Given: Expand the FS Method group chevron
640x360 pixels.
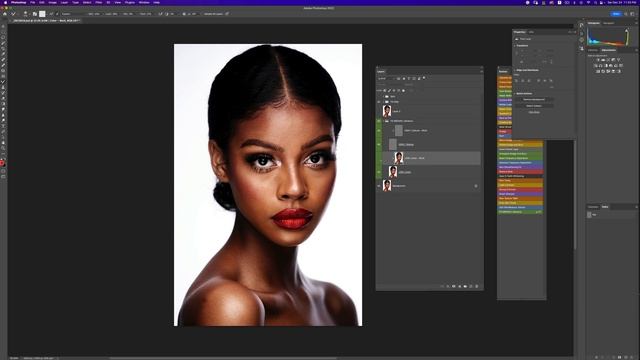Looking at the screenshot, I should (x=383, y=121).
